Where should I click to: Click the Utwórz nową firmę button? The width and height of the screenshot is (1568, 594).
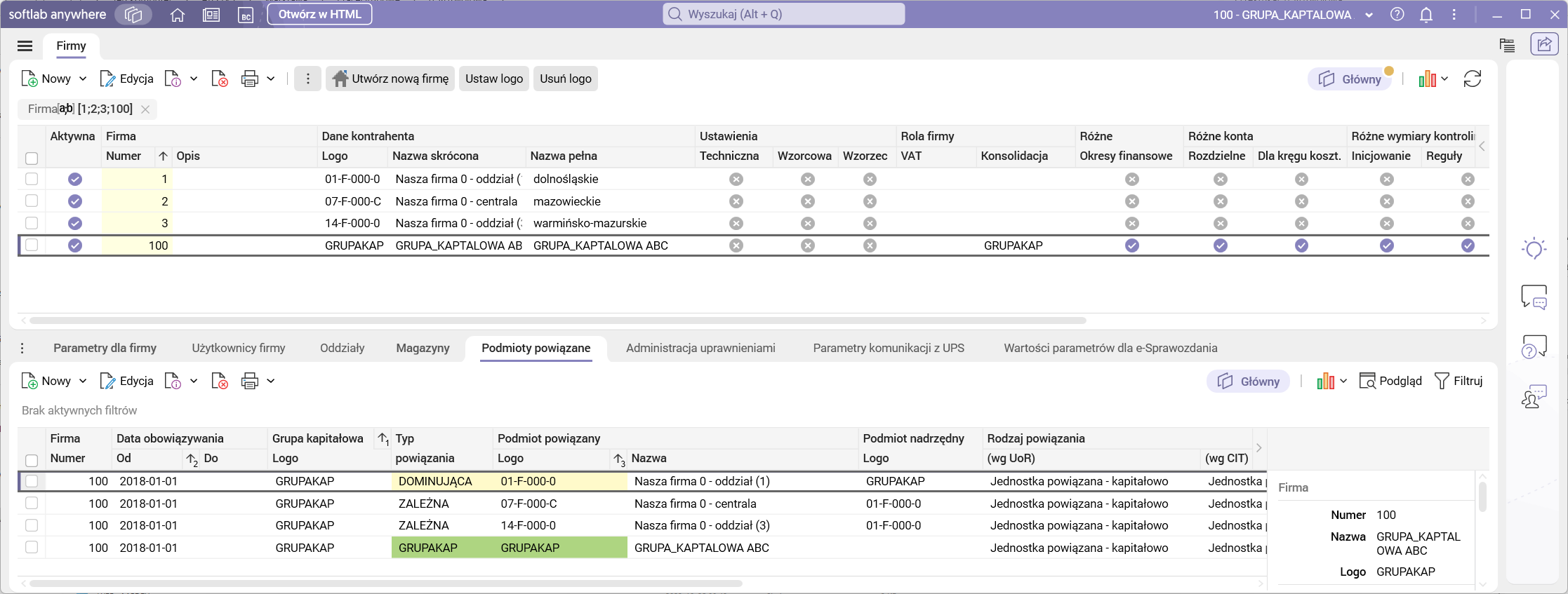(x=390, y=79)
